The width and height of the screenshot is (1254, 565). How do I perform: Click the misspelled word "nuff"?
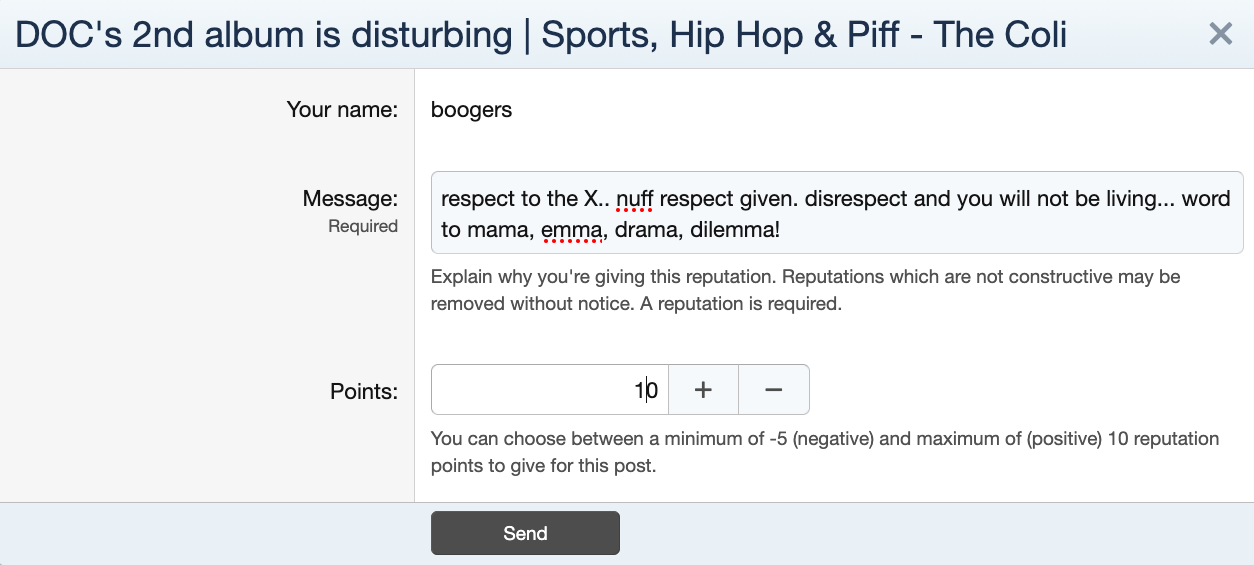coord(634,199)
